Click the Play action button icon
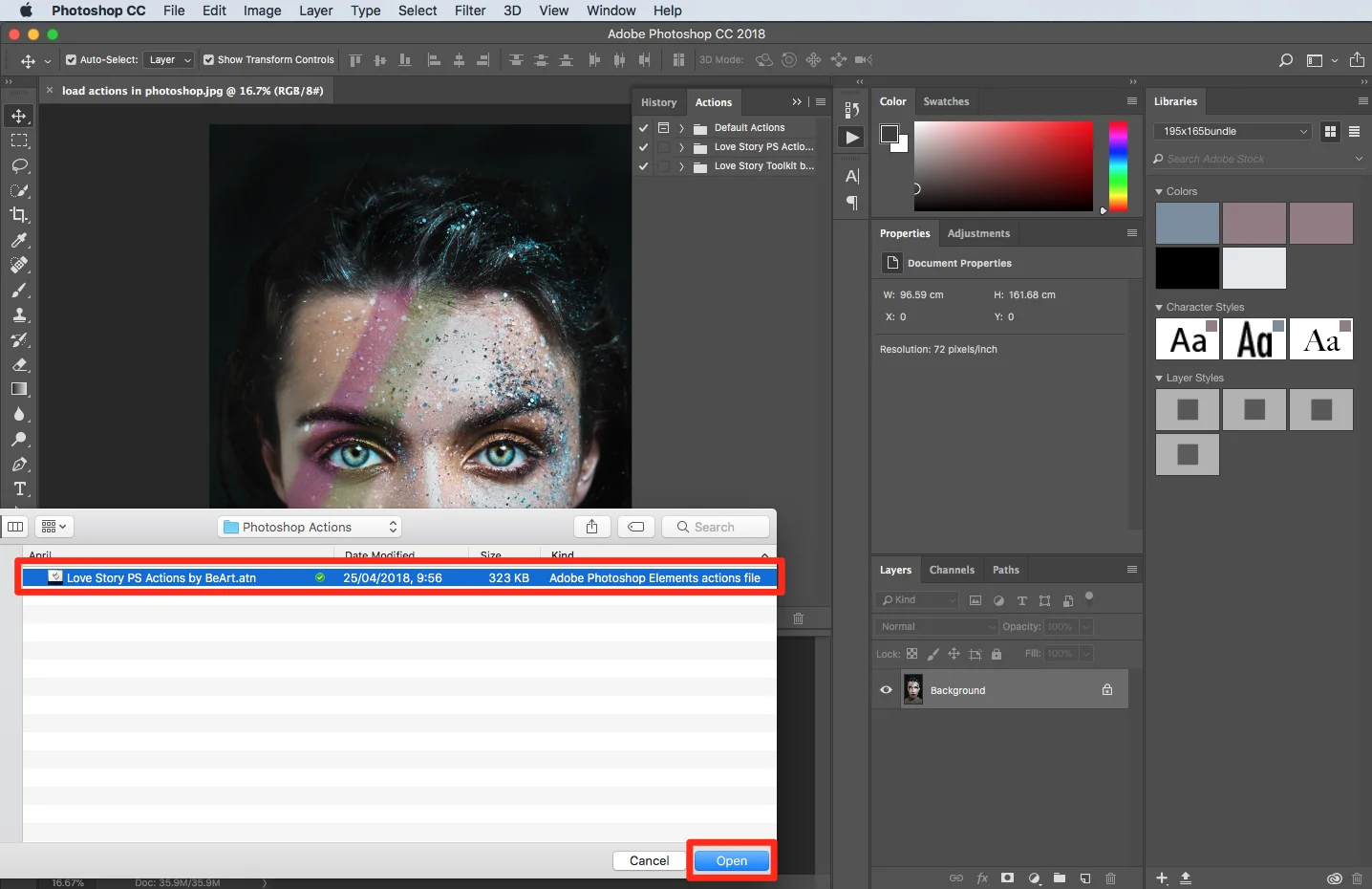The image size is (1372, 889). pos(852,138)
